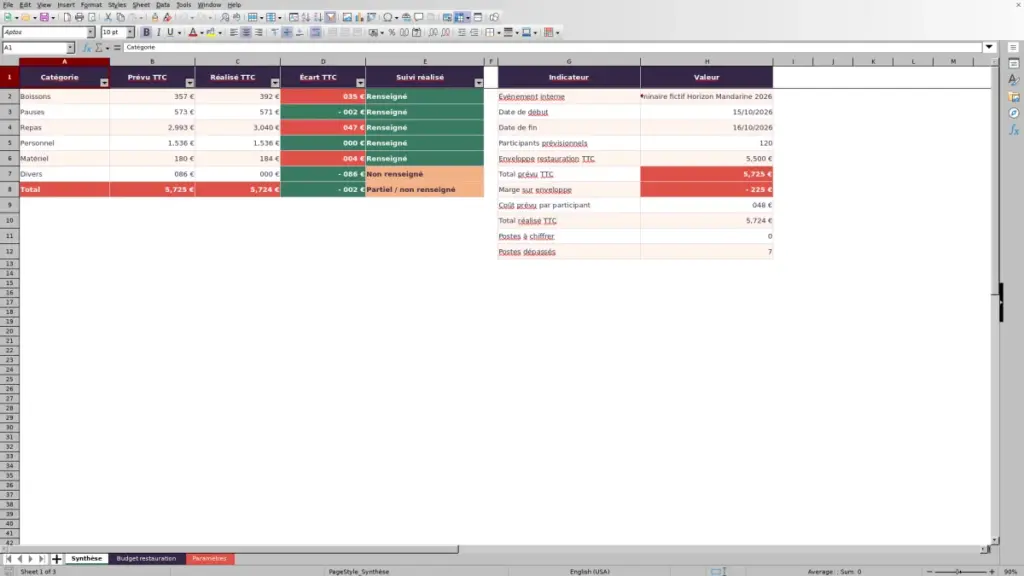Open the Suivi réalisé filter dropdown
This screenshot has width=1024, height=576.
479,83
